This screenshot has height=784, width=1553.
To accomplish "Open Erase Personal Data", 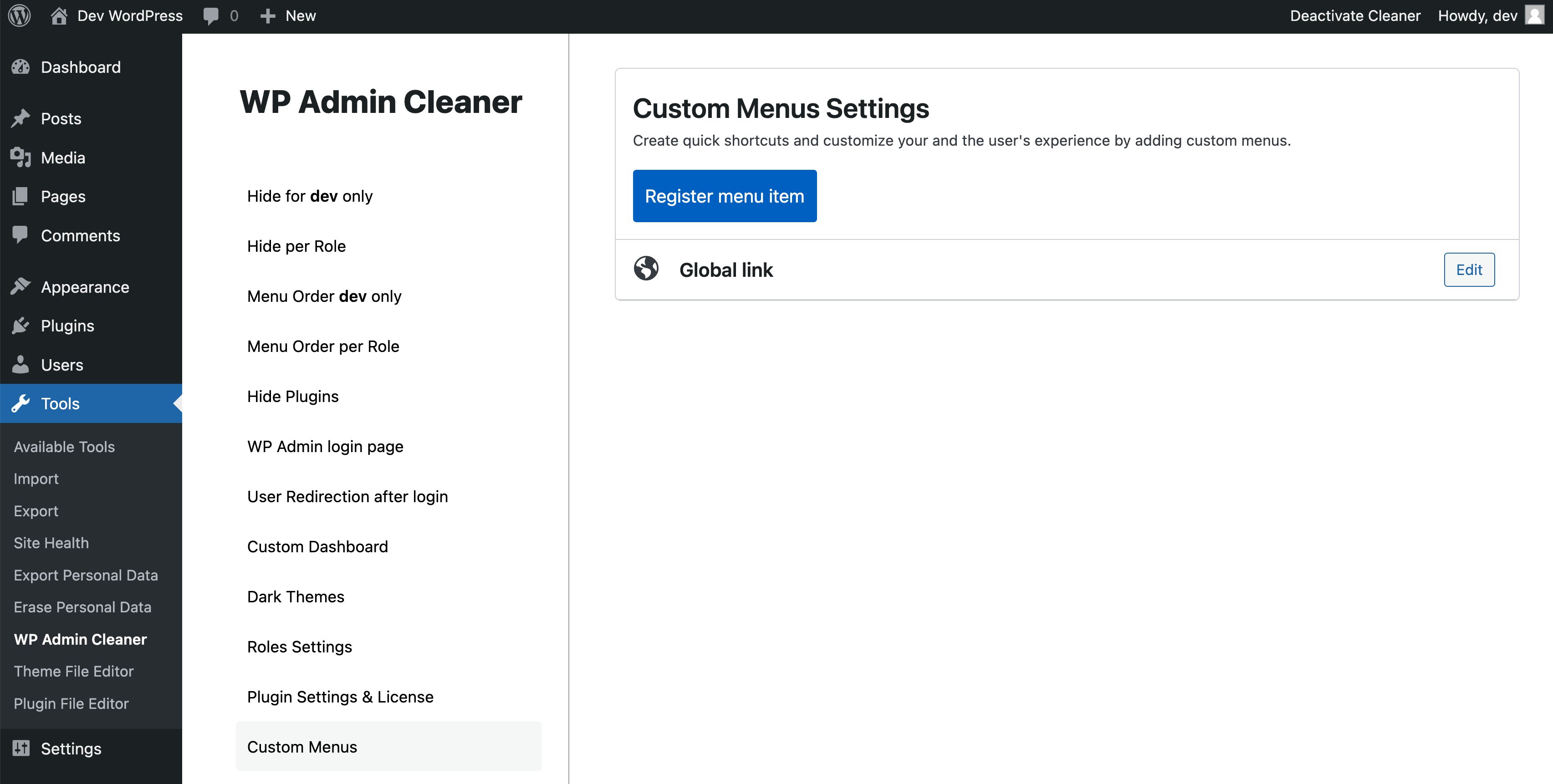I will (82, 607).
